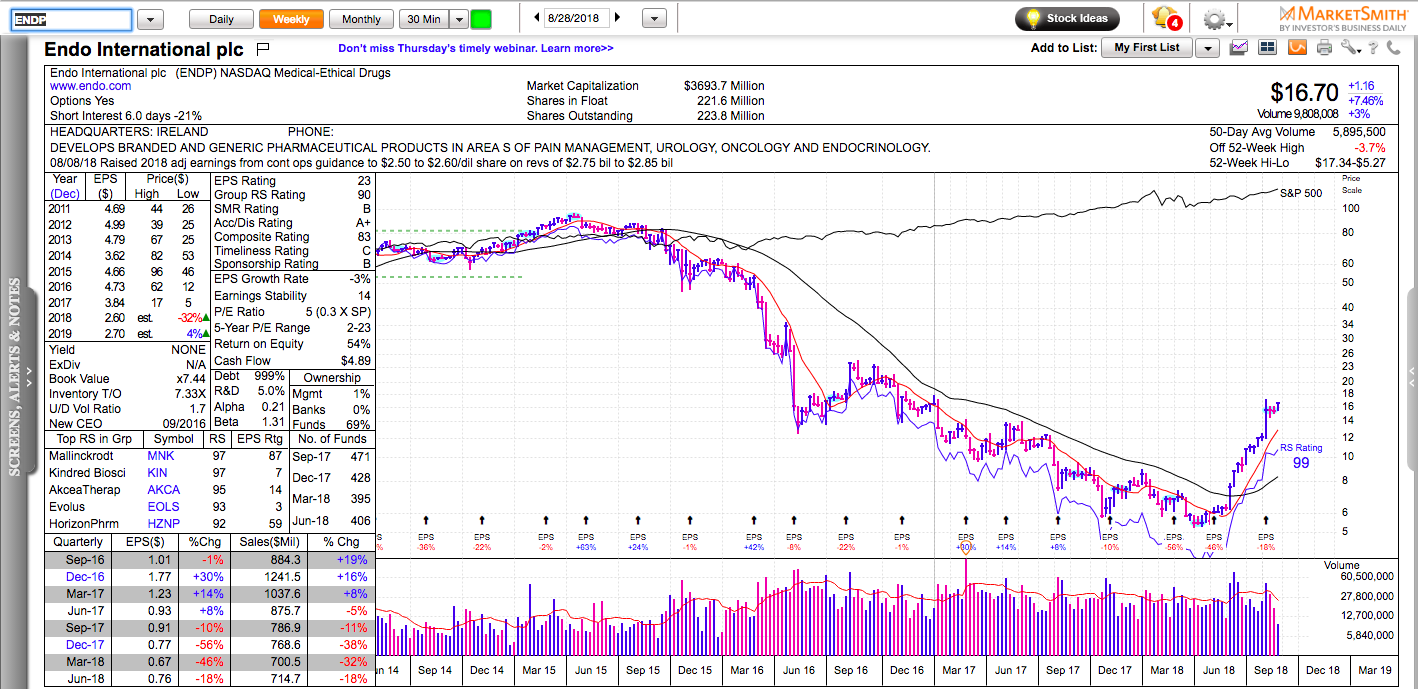The height and width of the screenshot is (689, 1418).
Task: Flag Endo International with the flag icon
Action: (263, 48)
